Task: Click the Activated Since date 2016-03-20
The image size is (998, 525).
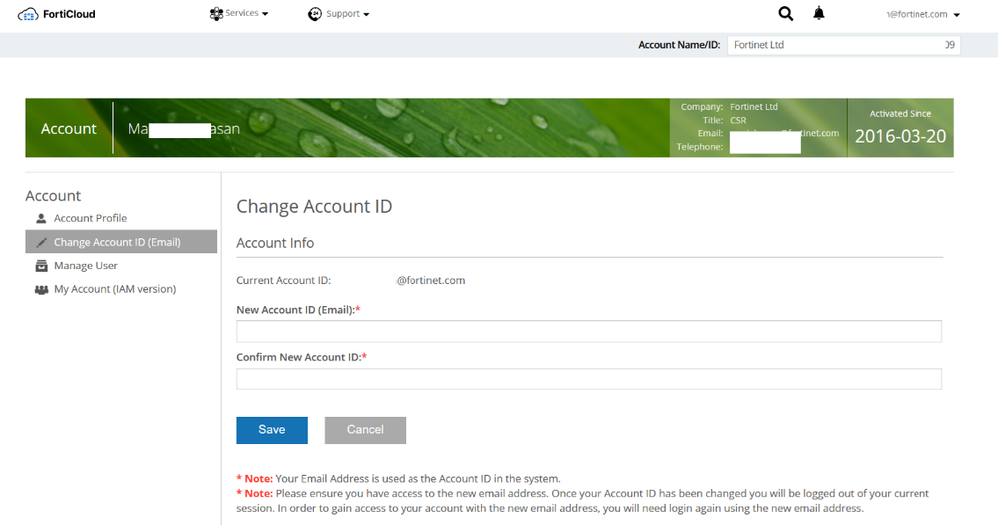Action: point(900,136)
